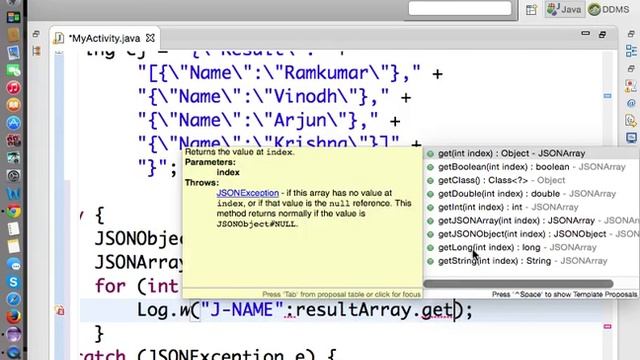Click the "Ramkumar" string line in code
This screenshot has height=360, width=640.
coord(290,73)
